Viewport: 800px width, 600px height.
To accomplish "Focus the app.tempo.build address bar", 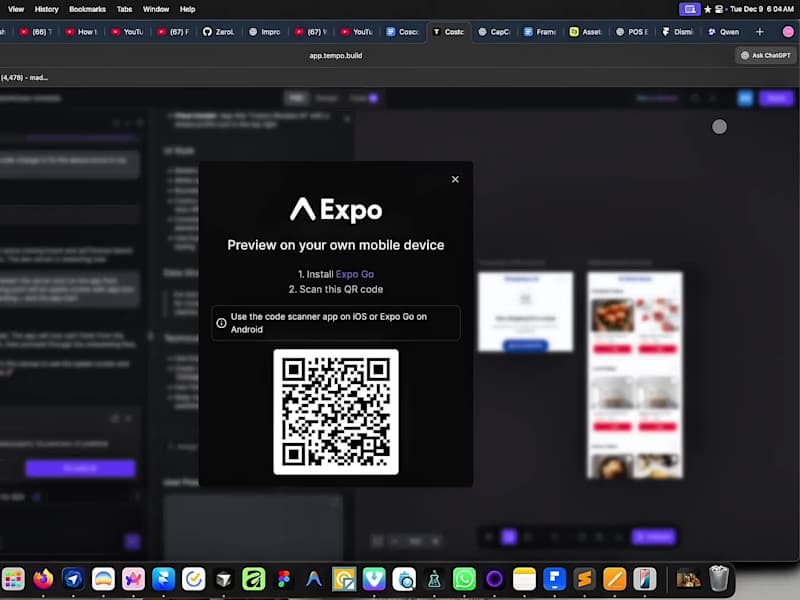I will coord(336,56).
